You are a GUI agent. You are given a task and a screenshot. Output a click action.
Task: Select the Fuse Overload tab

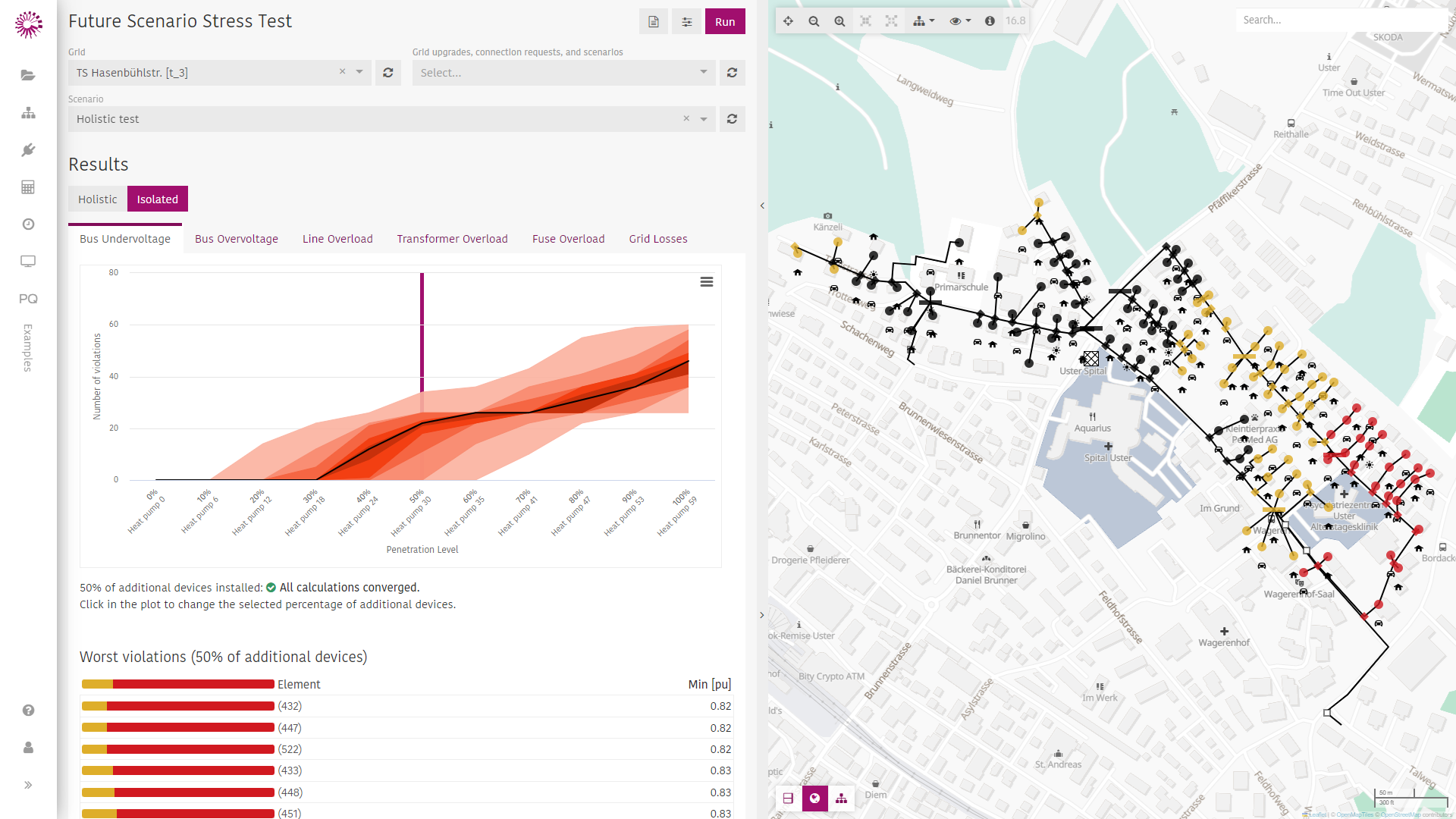tap(568, 239)
